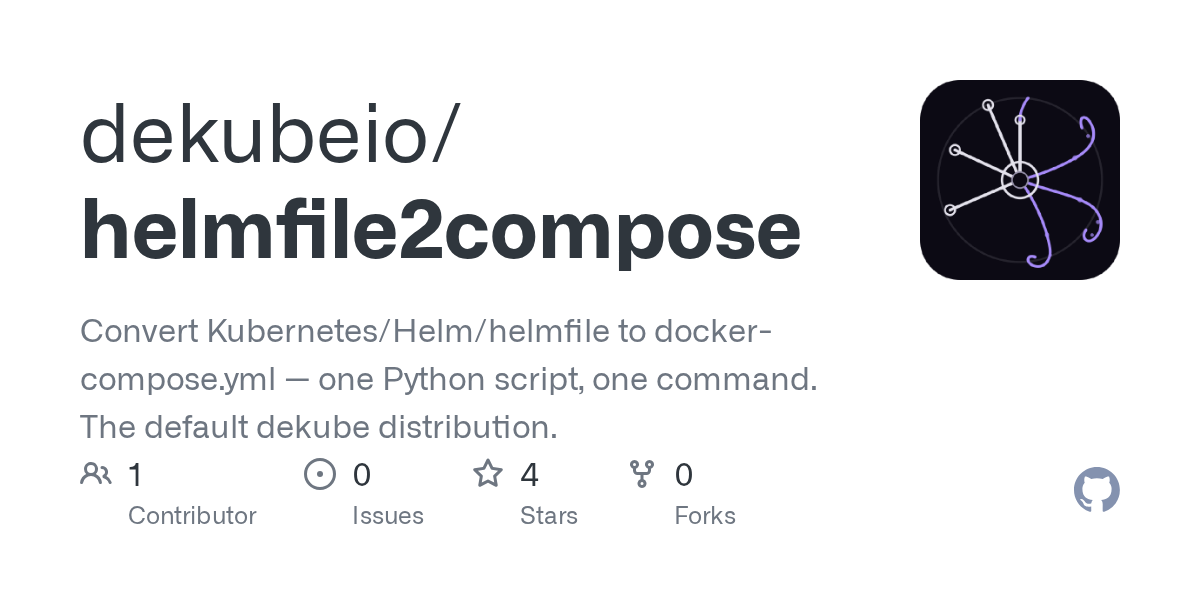The image size is (1200, 600).
Task: Click the GitHub Octocat logo
Action: (x=1096, y=490)
